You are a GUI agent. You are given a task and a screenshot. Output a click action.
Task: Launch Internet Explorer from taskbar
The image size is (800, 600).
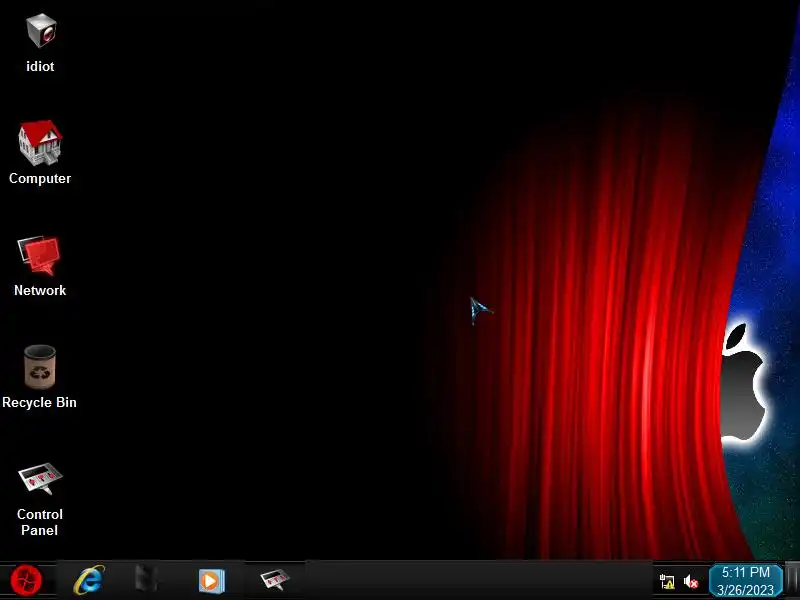pyautogui.click(x=89, y=580)
